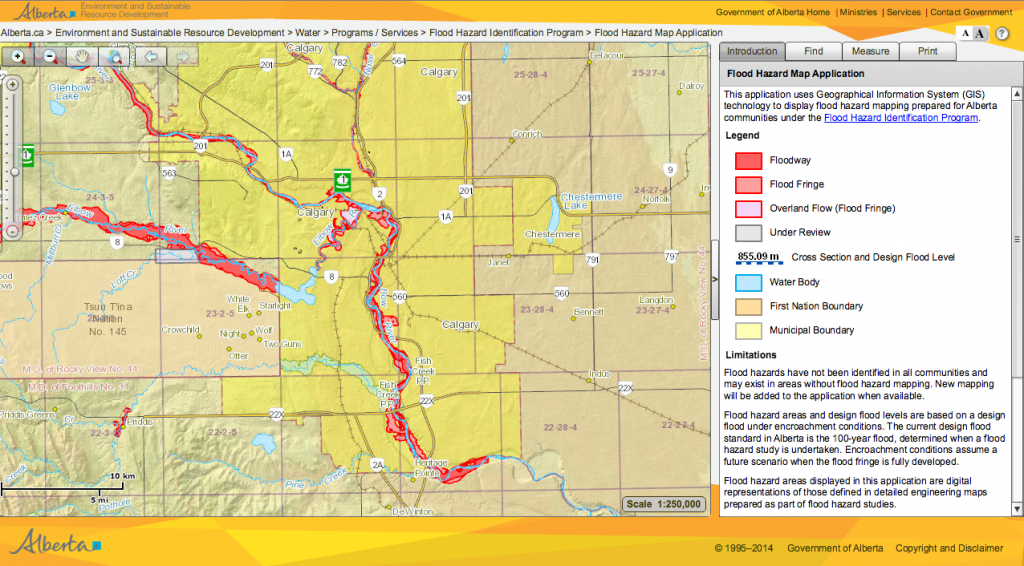Click panel scrollbar down arrow
The width and height of the screenshot is (1024, 566).
point(1017,509)
